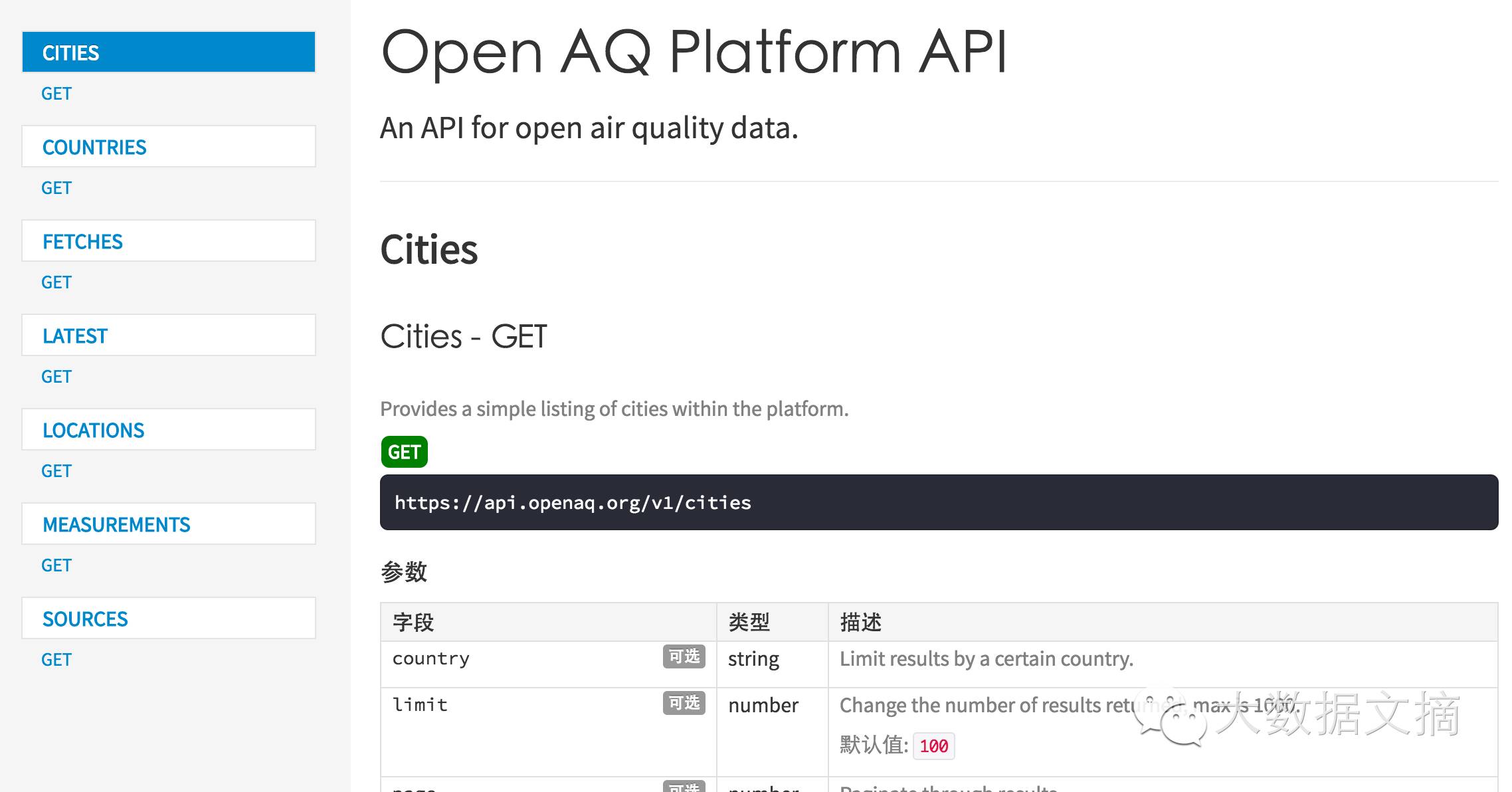This screenshot has height=792, width=1512.
Task: Open the MEASUREMENTS sidebar section
Action: click(168, 524)
